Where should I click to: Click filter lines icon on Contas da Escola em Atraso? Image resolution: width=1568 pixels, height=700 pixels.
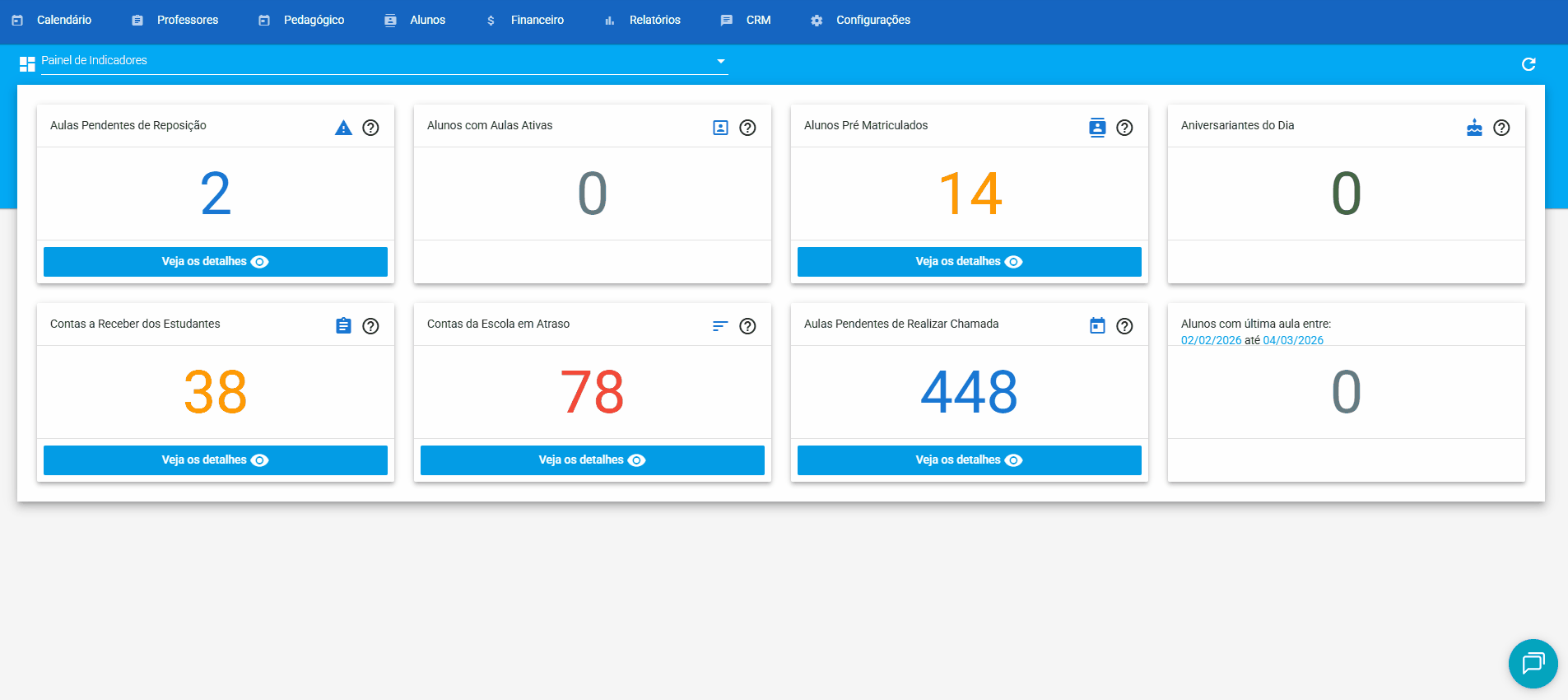pyautogui.click(x=720, y=326)
